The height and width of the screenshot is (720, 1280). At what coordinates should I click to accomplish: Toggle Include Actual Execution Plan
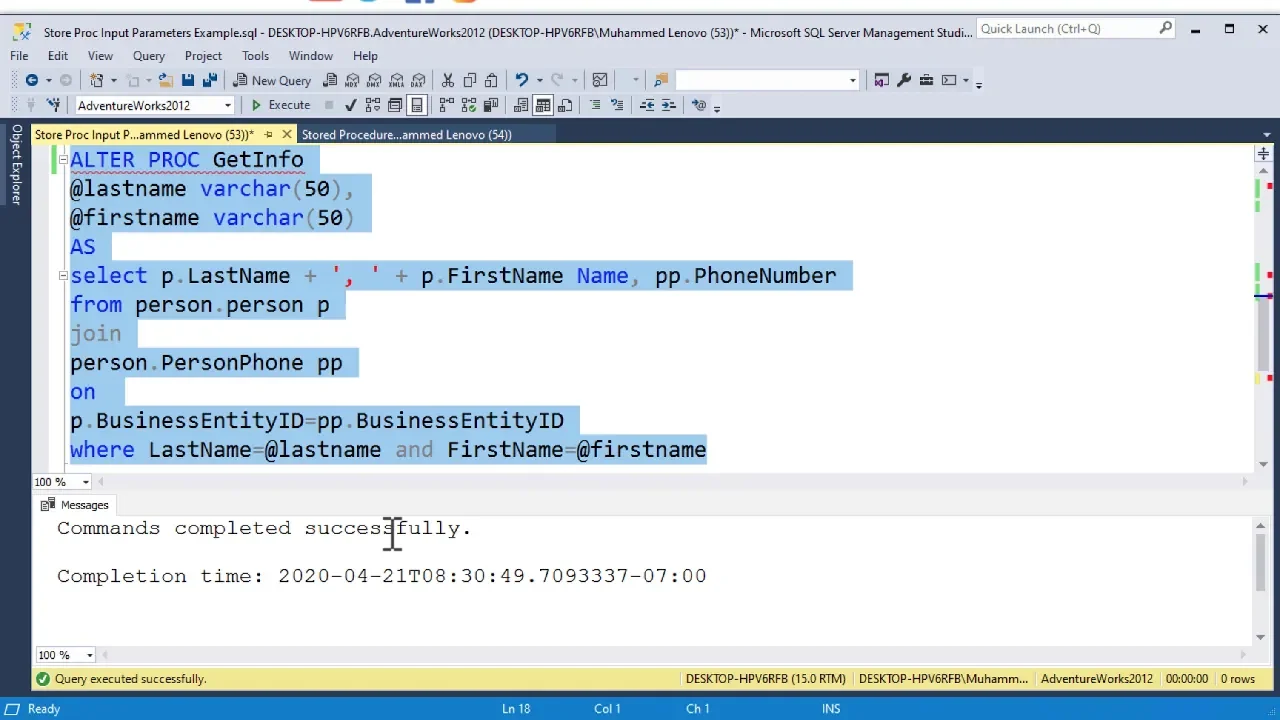pyautogui.click(x=446, y=105)
